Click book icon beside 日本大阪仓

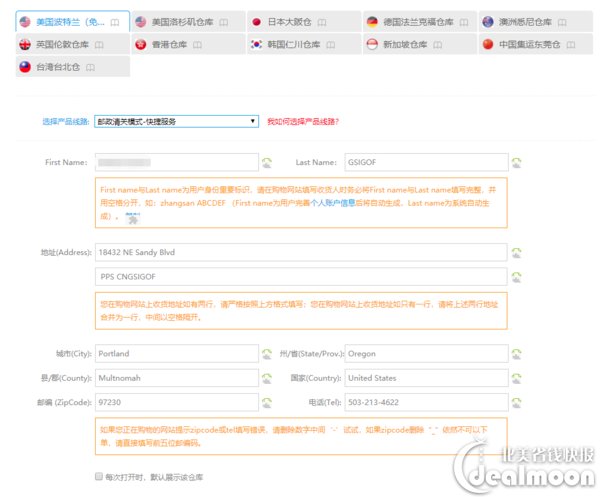coord(322,22)
